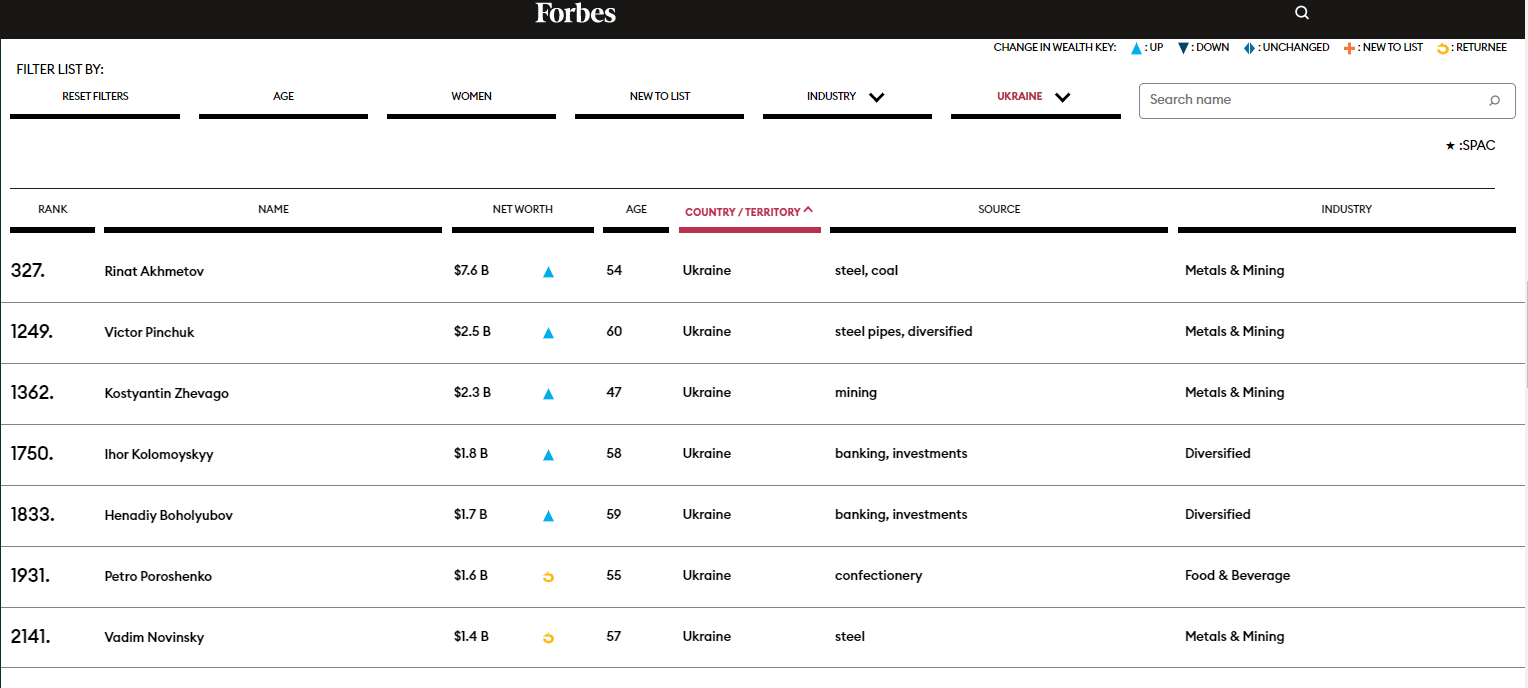Filter list by Women
This screenshot has height=688, width=1528.
[x=471, y=97]
